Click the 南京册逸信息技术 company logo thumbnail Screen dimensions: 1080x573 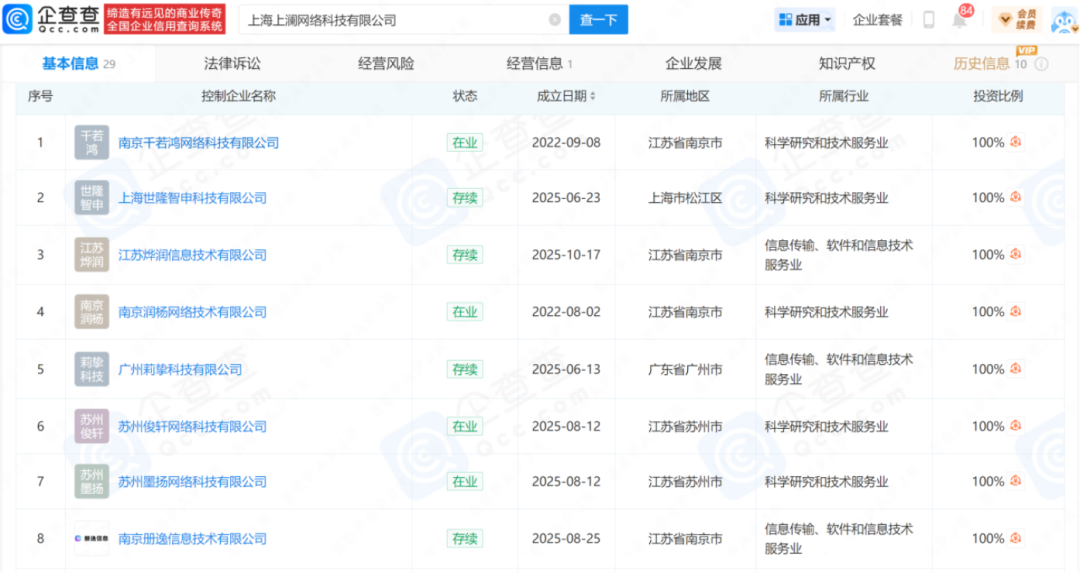(92, 538)
